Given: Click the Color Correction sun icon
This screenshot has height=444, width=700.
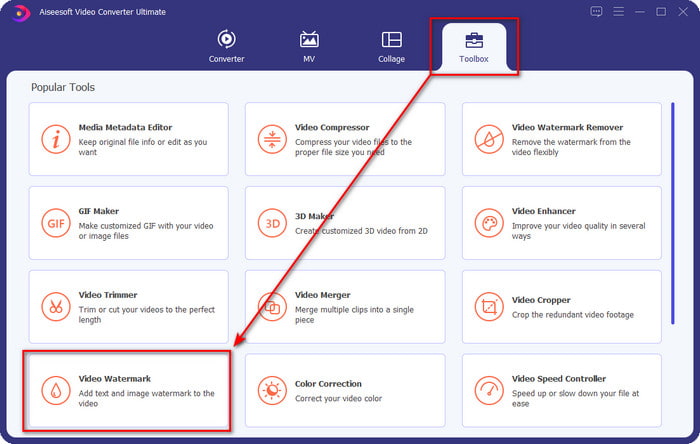Looking at the screenshot, I should [272, 390].
